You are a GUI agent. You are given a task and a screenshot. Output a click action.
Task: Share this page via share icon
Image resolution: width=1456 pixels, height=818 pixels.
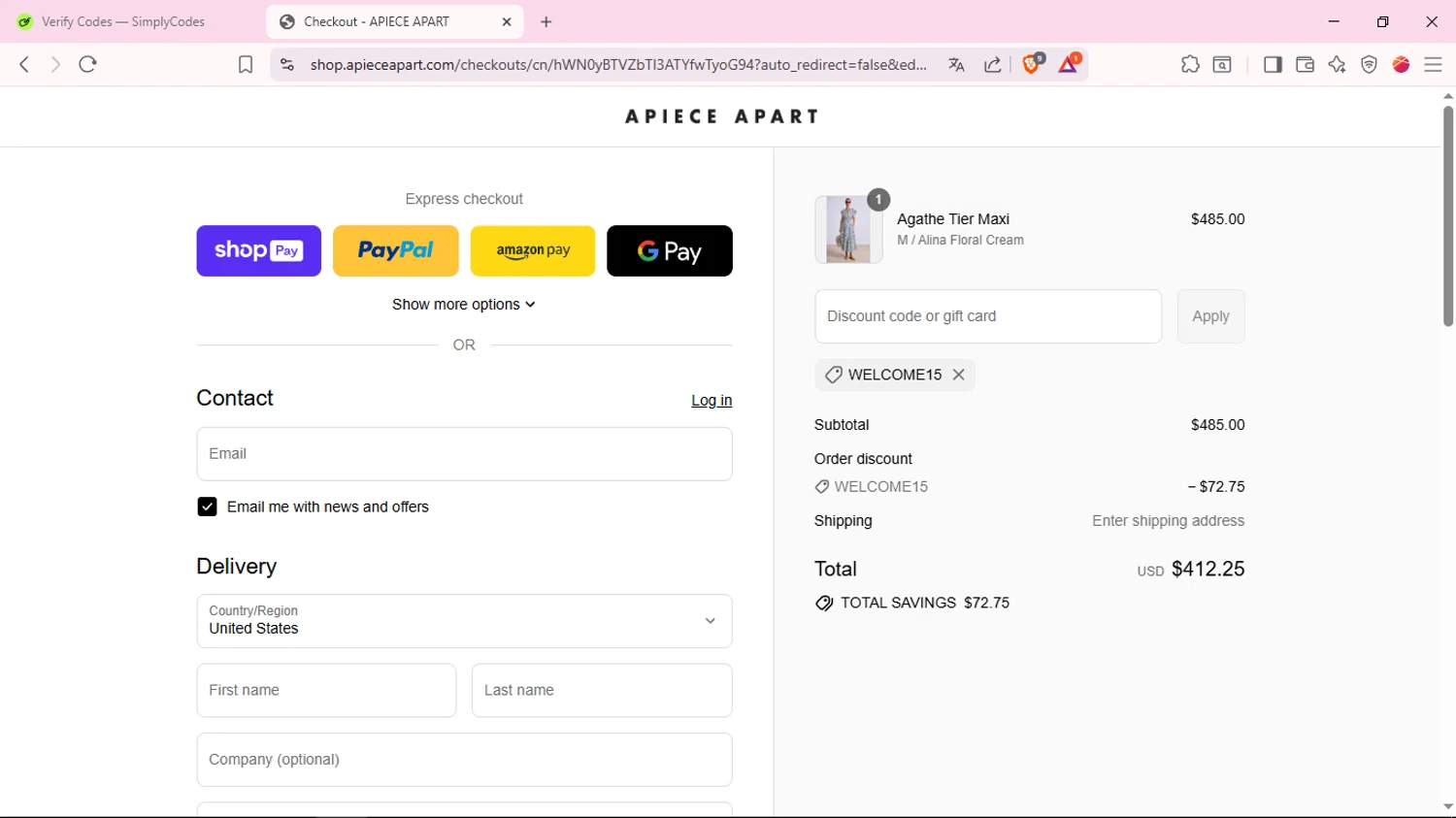click(x=992, y=64)
